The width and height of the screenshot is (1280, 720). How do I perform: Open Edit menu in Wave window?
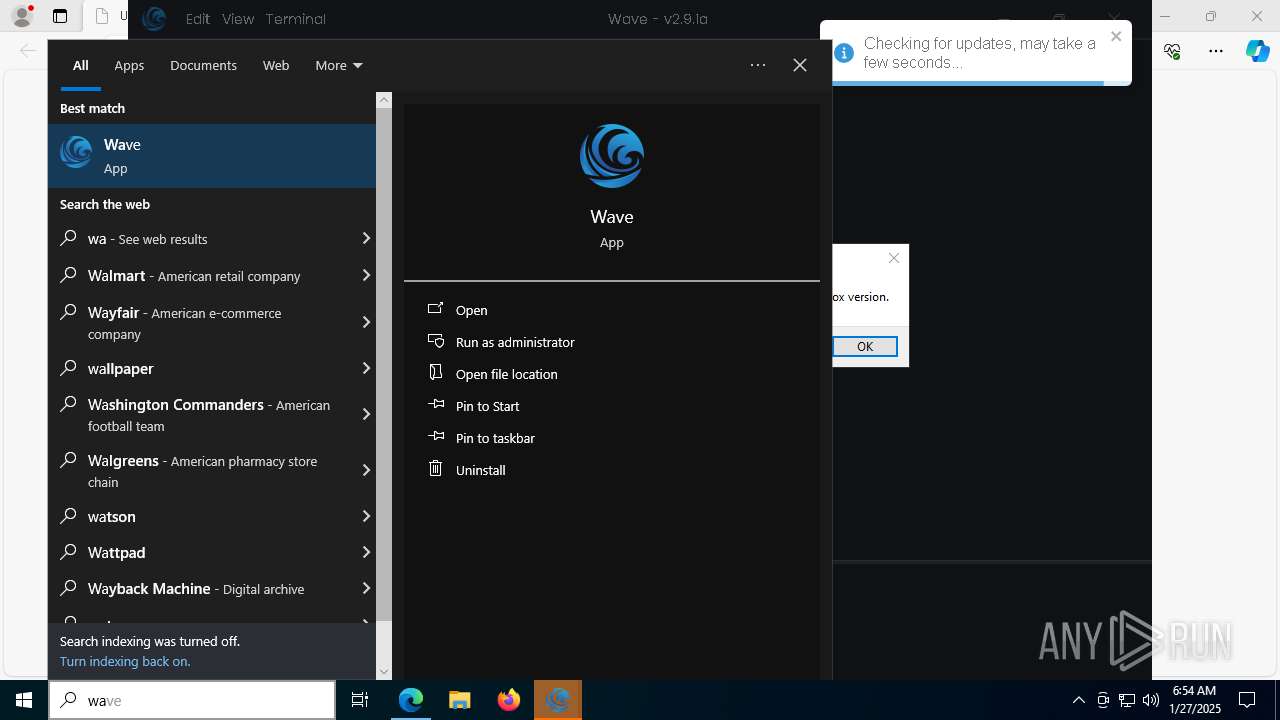[x=198, y=19]
